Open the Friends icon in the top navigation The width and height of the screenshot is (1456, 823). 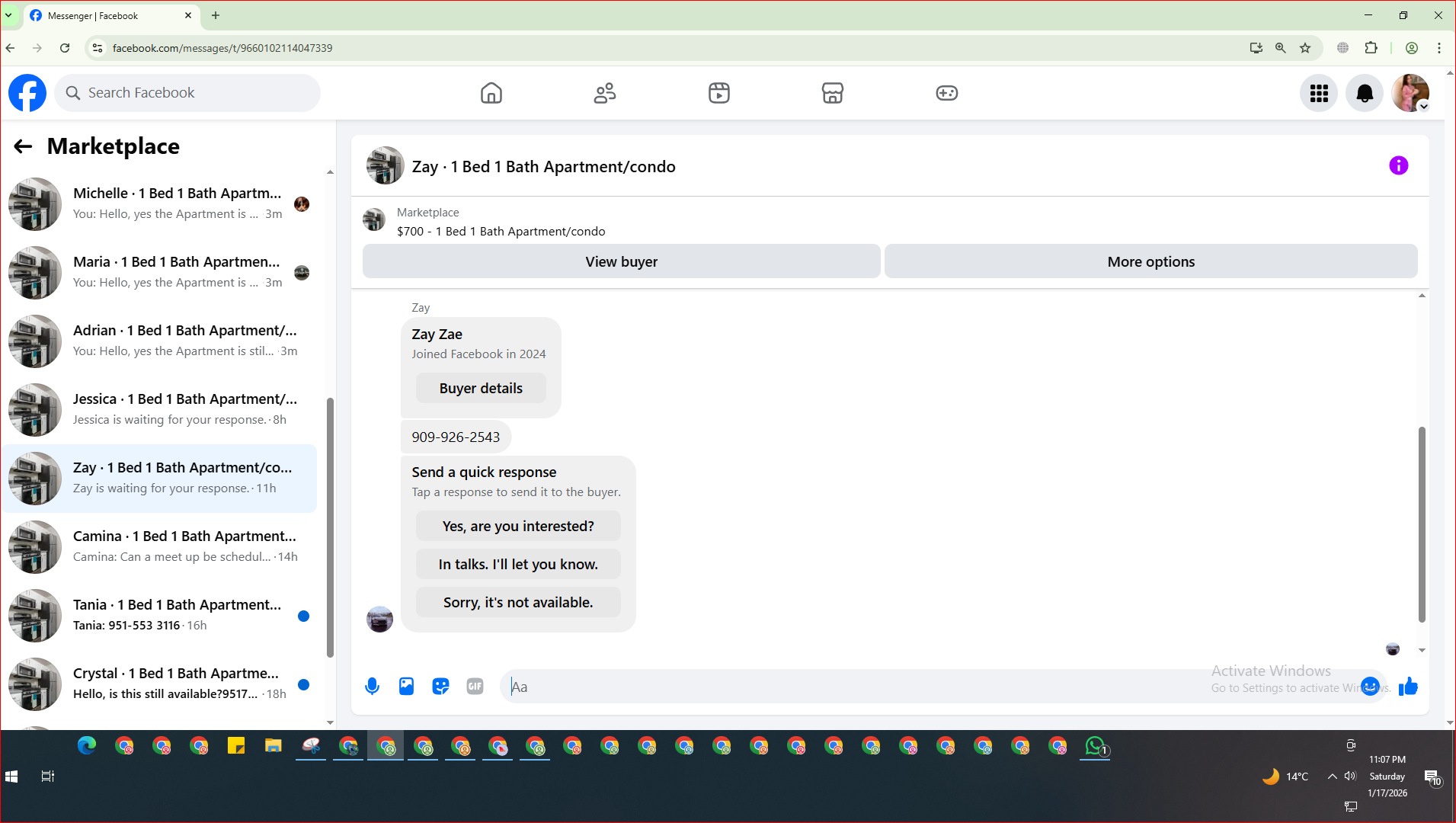click(605, 93)
